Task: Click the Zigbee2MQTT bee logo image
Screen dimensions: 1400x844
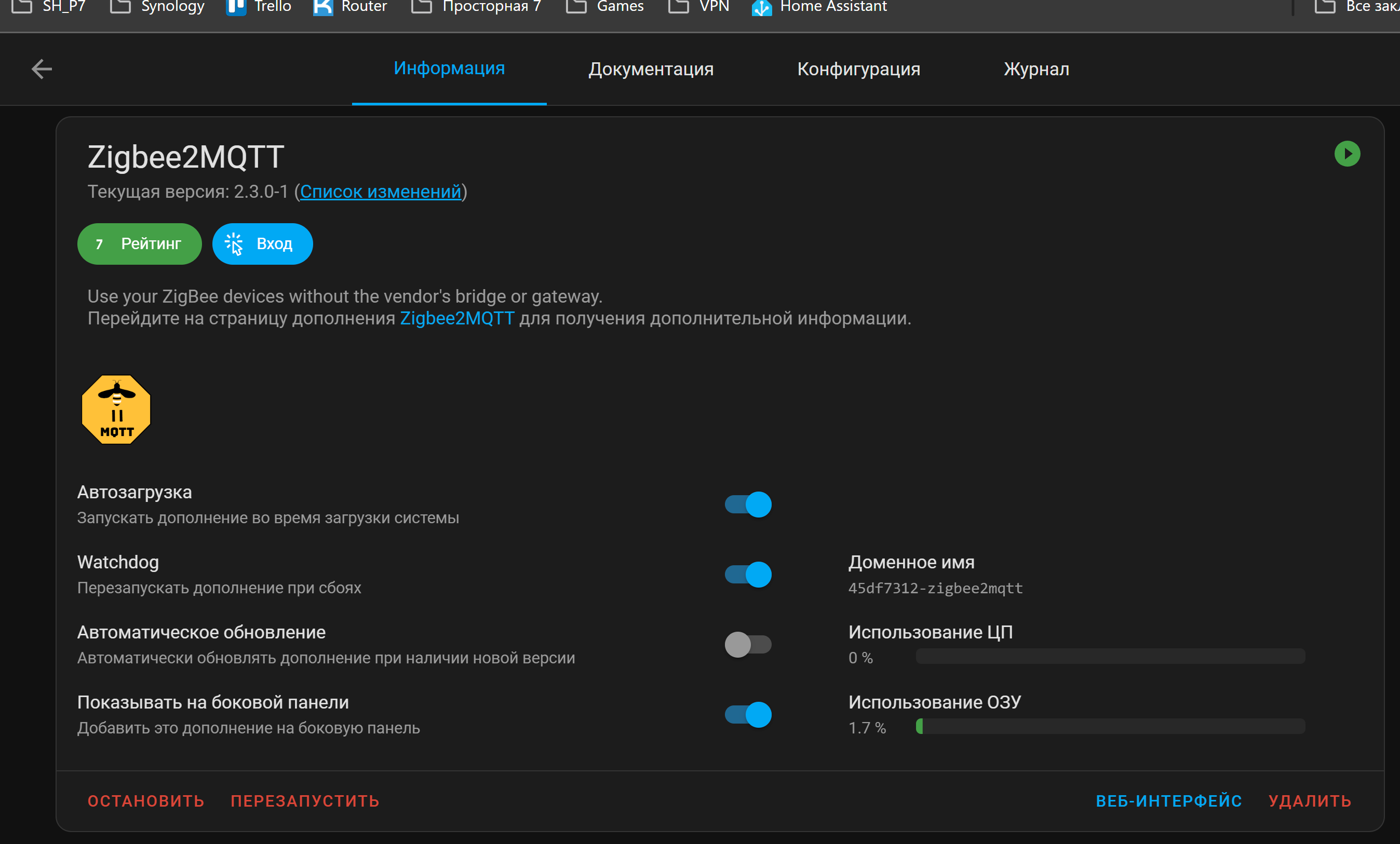Action: (116, 410)
